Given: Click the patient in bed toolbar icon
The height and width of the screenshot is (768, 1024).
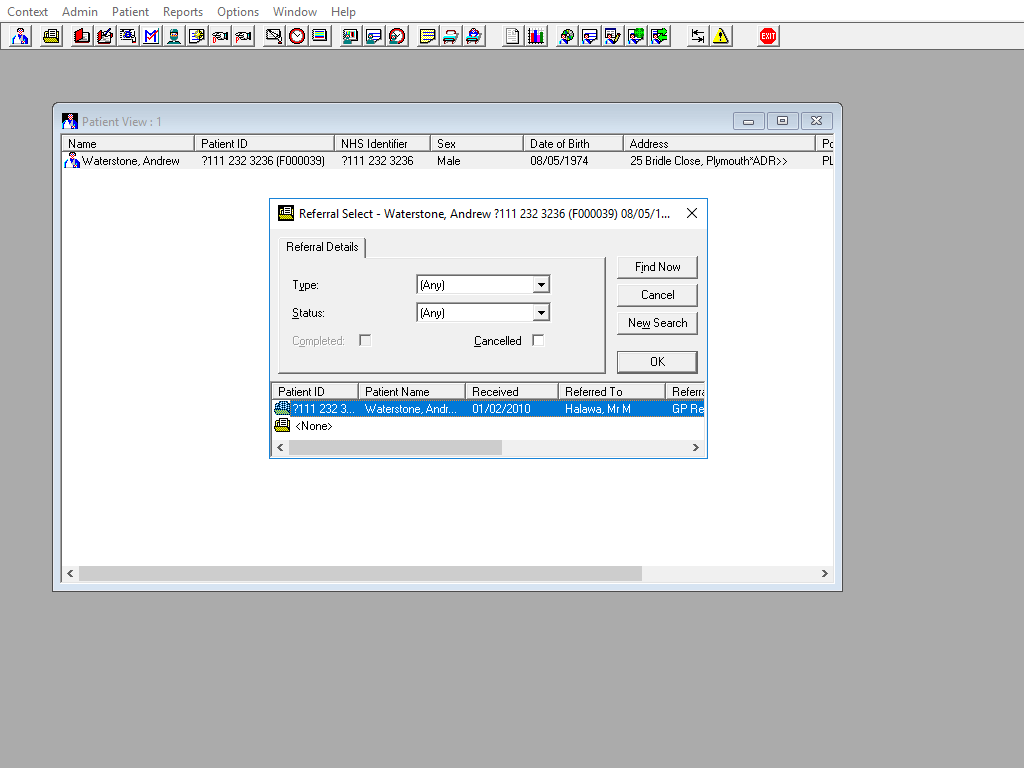Looking at the screenshot, I should 473,36.
